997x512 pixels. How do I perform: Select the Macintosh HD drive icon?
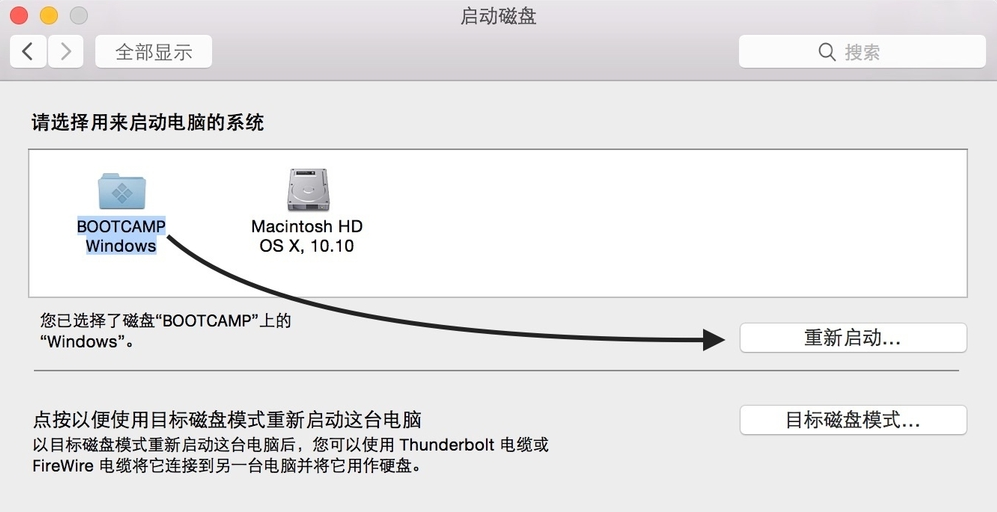(x=306, y=189)
